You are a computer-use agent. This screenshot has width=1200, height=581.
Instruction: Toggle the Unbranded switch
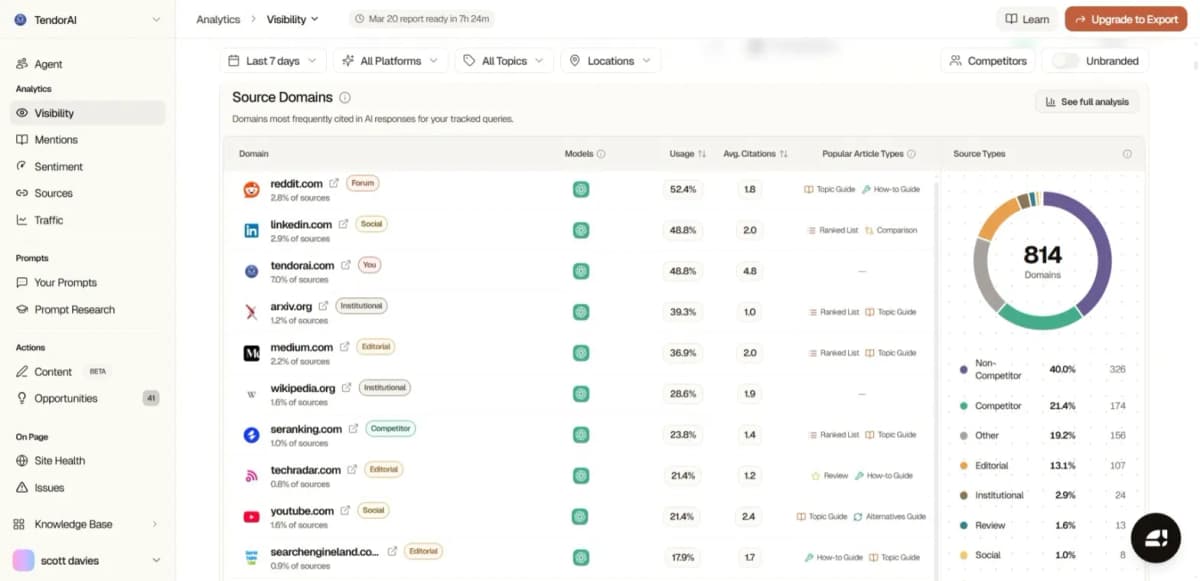(x=1066, y=61)
